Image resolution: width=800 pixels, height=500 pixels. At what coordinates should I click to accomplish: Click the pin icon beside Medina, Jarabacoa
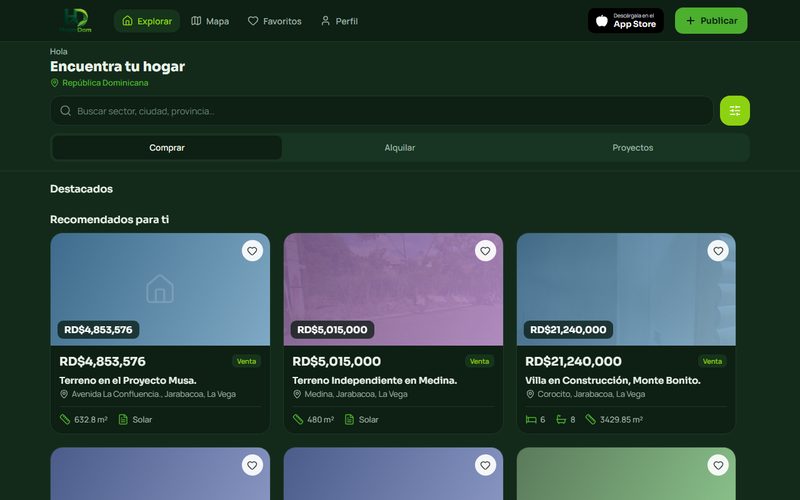[297, 394]
